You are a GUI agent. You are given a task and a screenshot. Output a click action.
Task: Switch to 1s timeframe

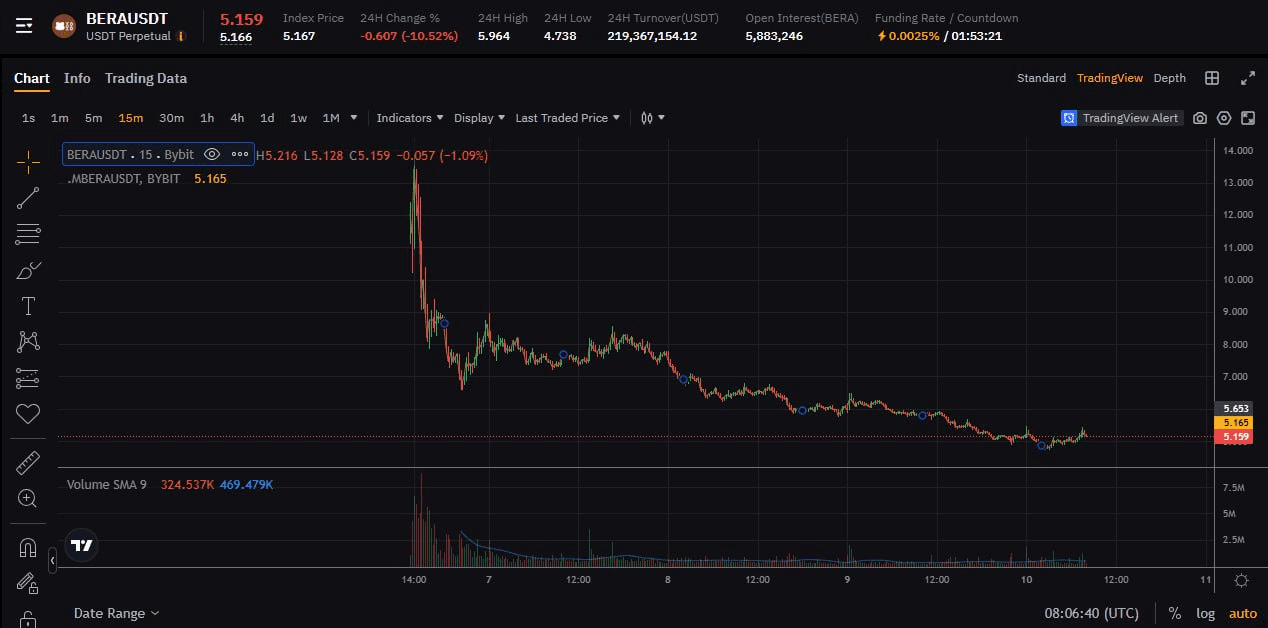[28, 118]
